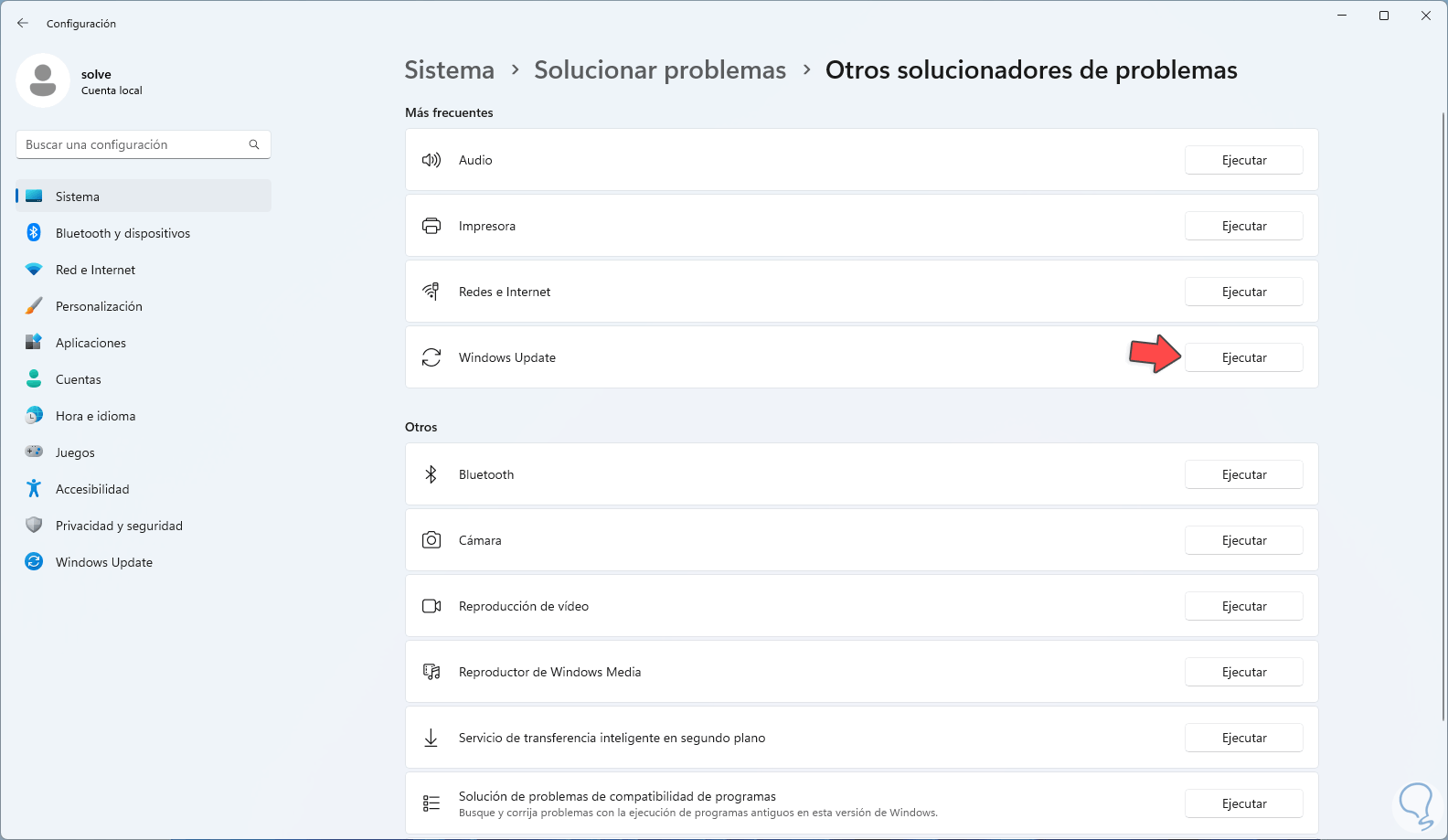Open Privacidad y seguridad shield icon
The image size is (1448, 840).
[34, 526]
